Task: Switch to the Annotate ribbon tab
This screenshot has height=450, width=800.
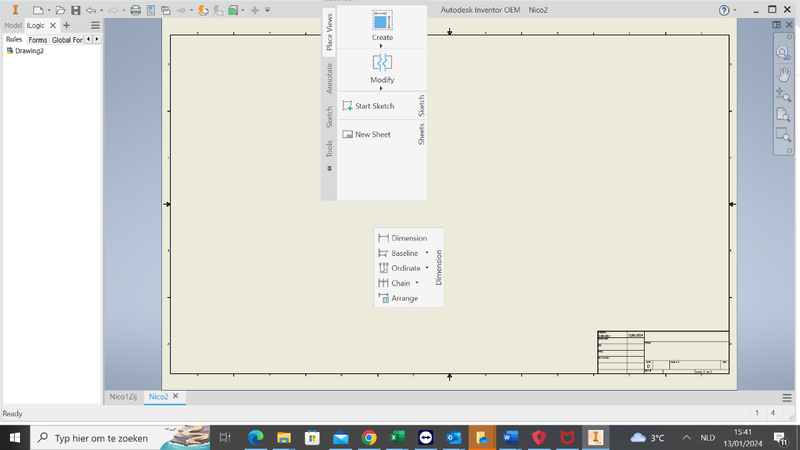Action: click(329, 79)
